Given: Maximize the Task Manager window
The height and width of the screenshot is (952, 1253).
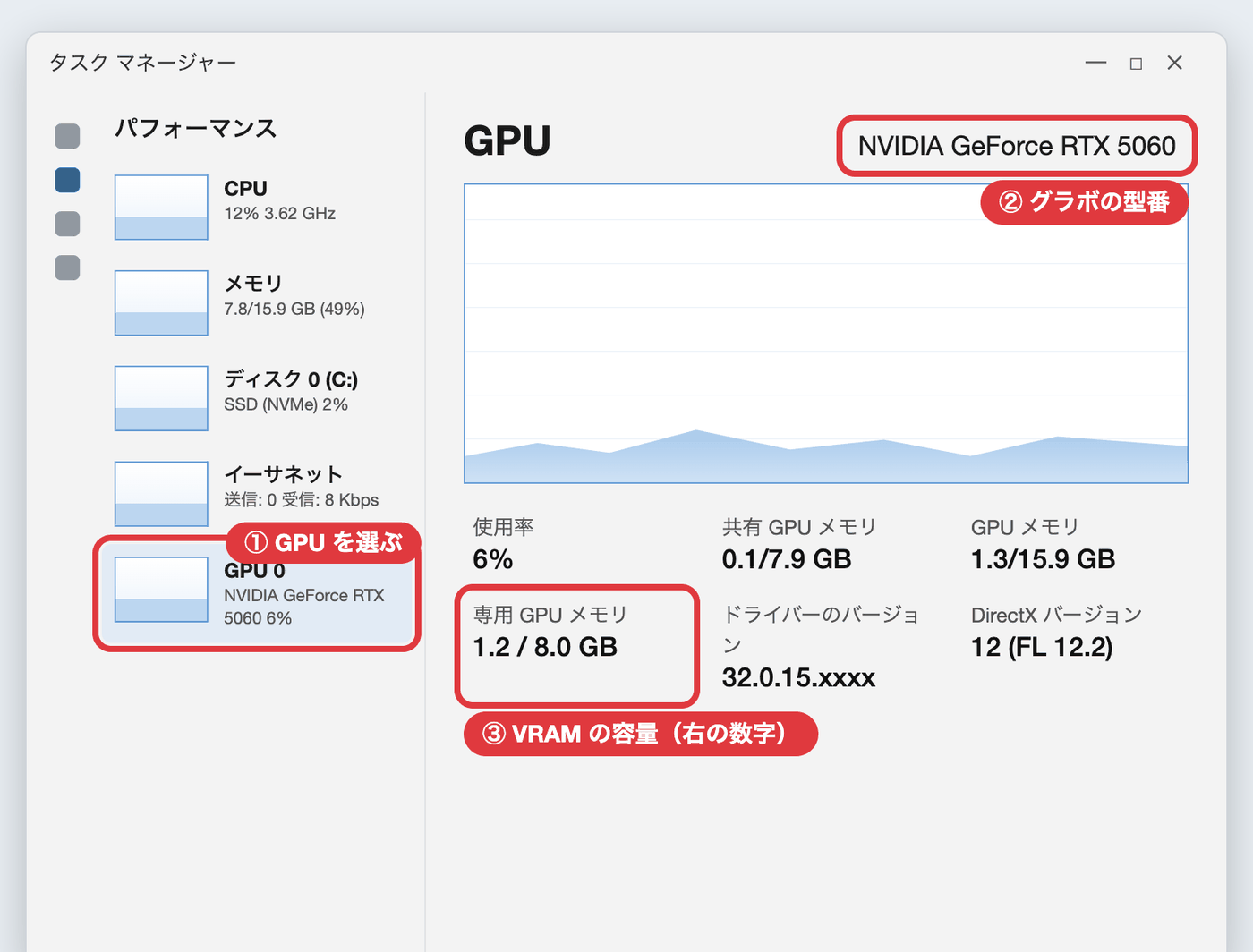Looking at the screenshot, I should [1136, 64].
